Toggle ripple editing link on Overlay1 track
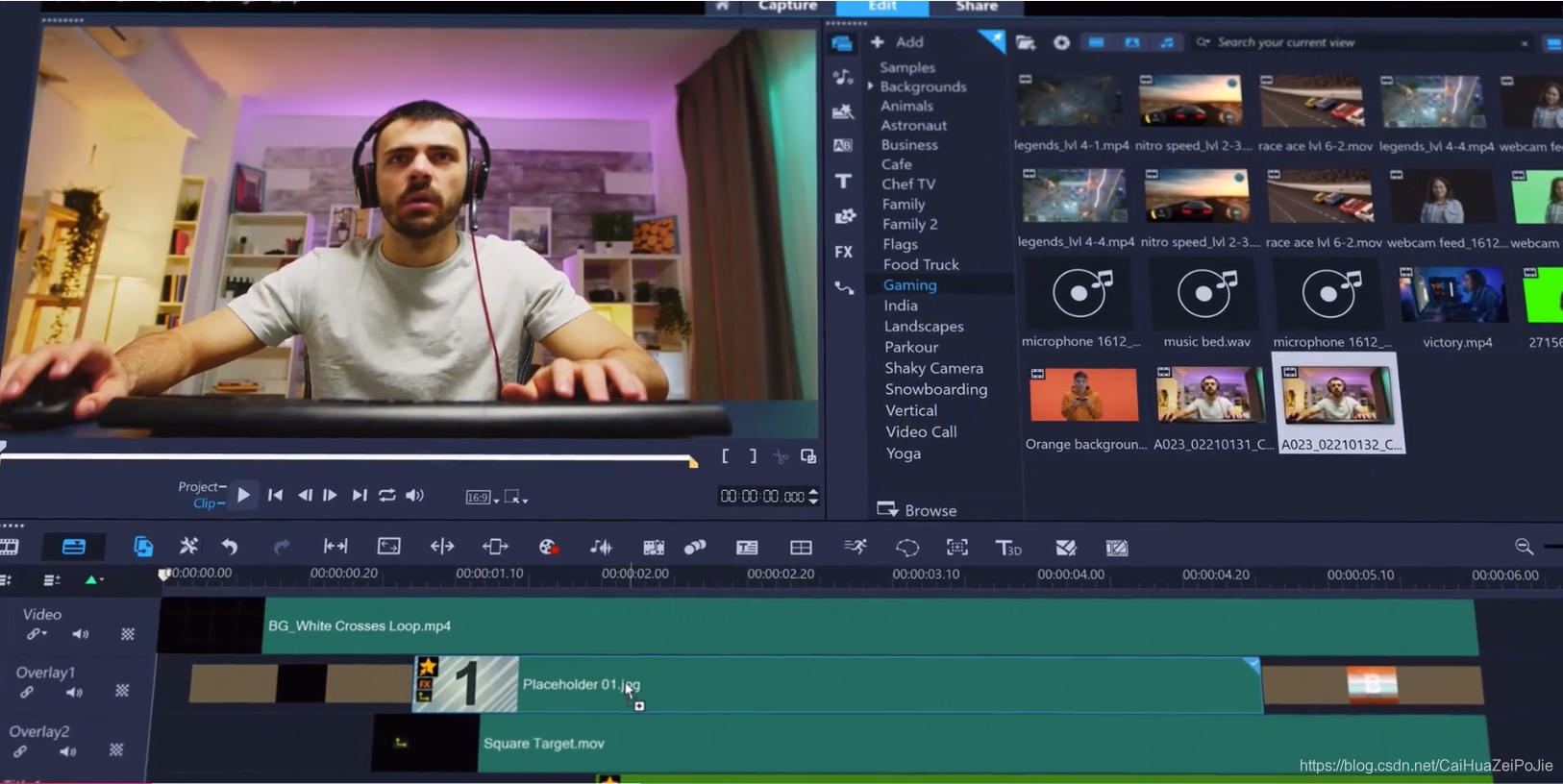 tap(26, 693)
